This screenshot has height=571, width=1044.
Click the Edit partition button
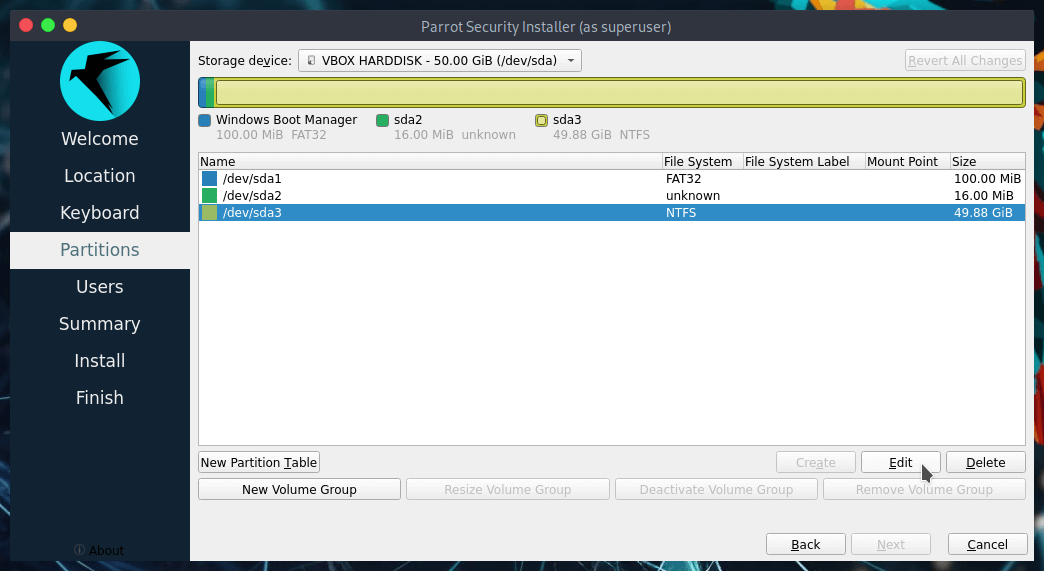point(900,462)
